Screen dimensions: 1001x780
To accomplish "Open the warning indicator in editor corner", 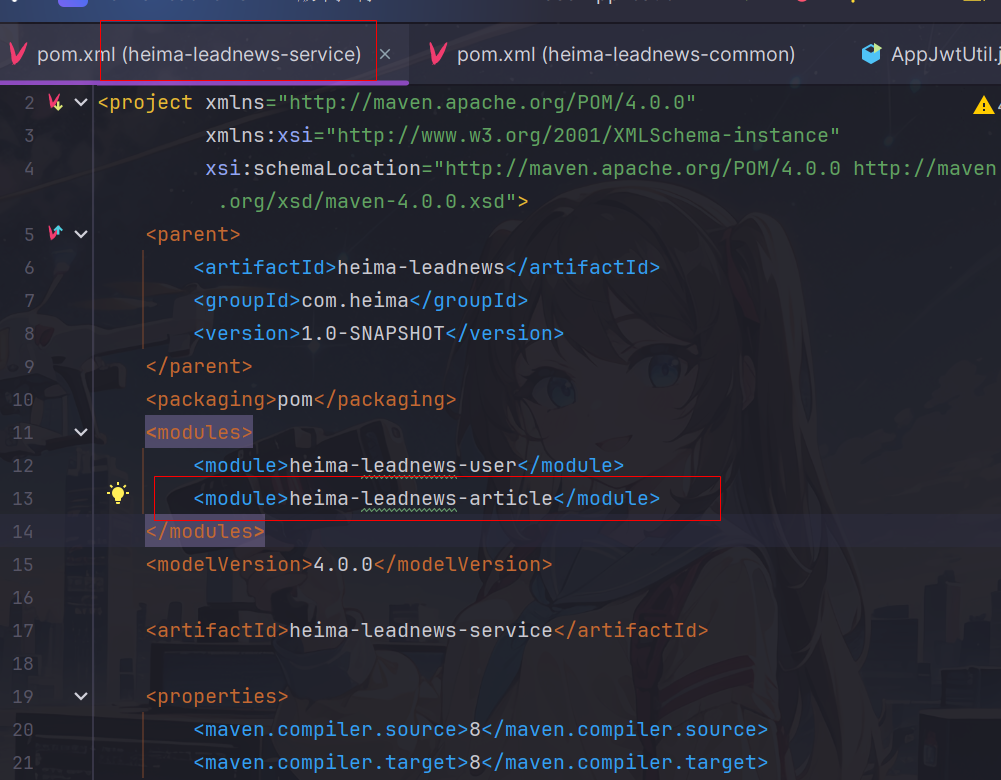I will point(983,105).
